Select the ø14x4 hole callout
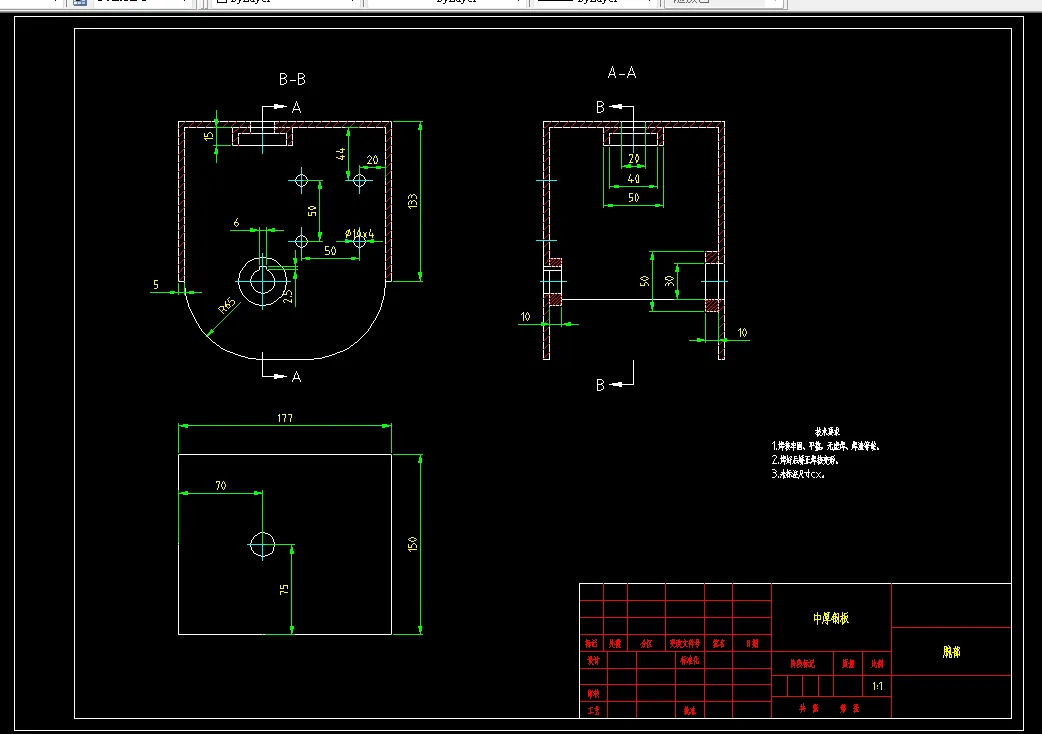 360,234
